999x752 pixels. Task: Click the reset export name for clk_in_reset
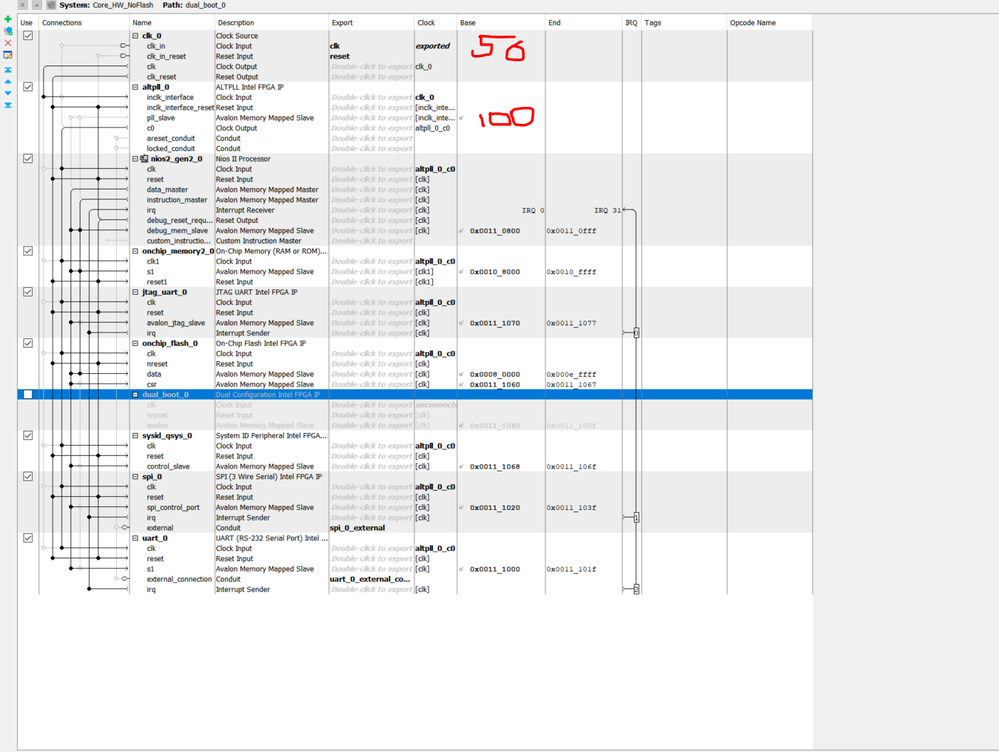point(340,56)
